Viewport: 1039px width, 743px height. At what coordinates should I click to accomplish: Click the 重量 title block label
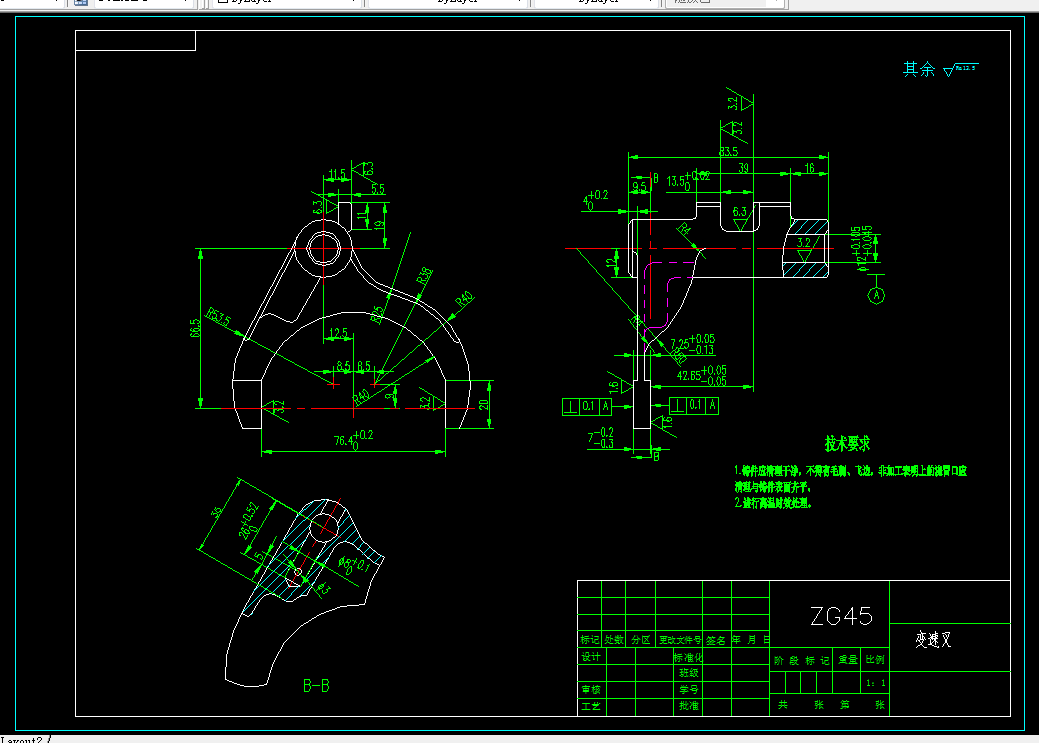pos(848,659)
